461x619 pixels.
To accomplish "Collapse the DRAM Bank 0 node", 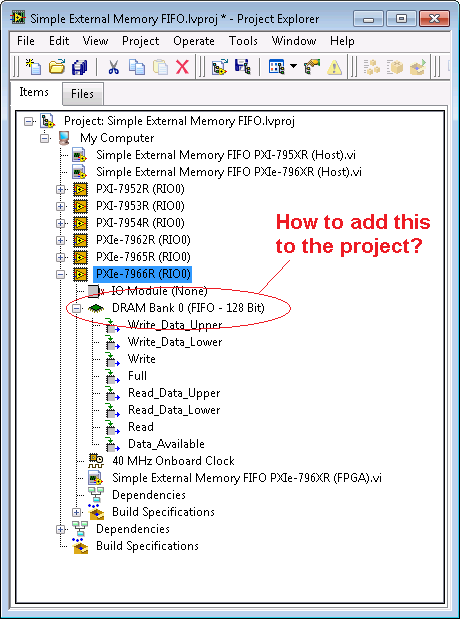I will coord(77,308).
